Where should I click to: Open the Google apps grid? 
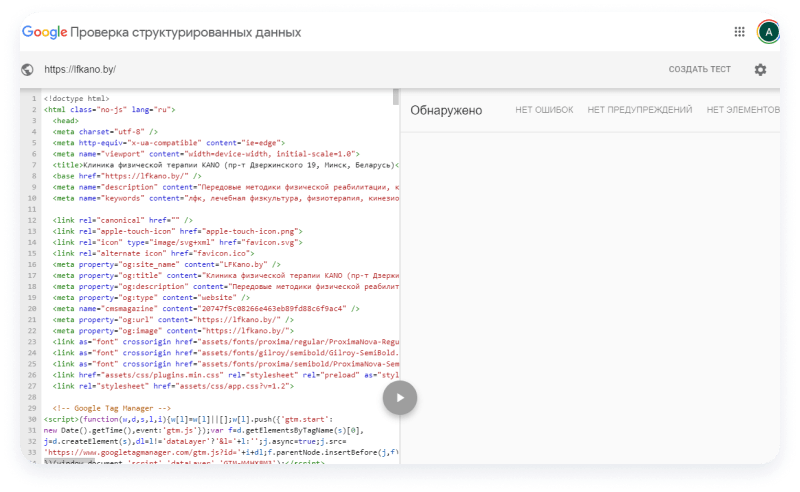(x=739, y=32)
